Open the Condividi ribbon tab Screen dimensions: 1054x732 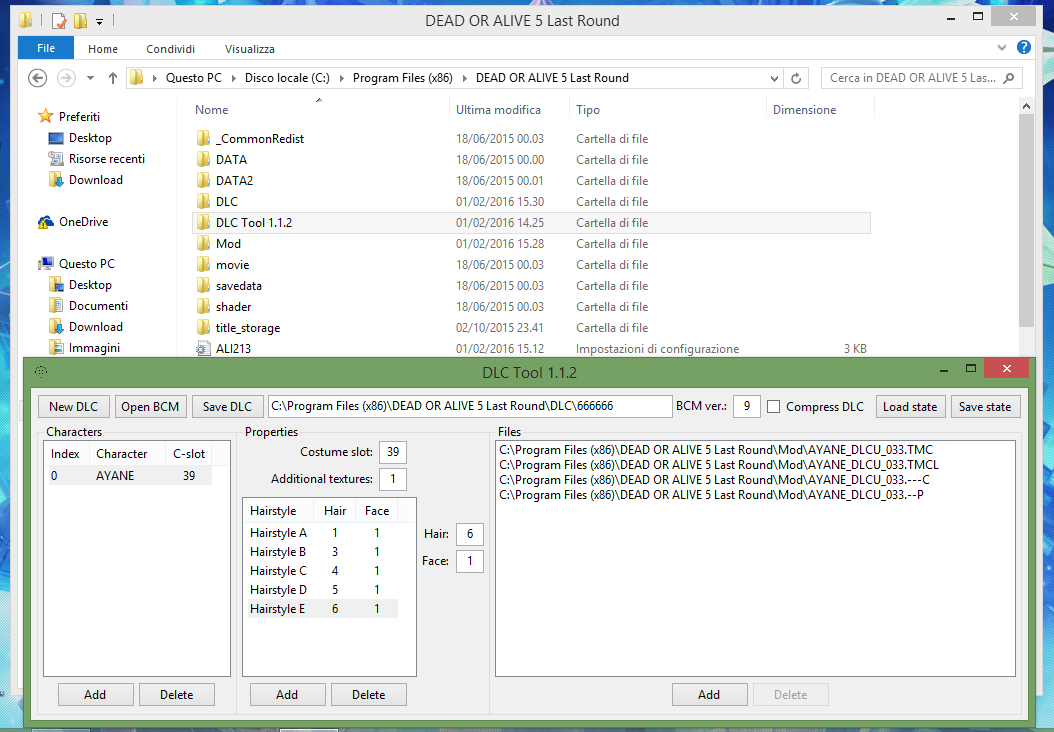click(171, 48)
